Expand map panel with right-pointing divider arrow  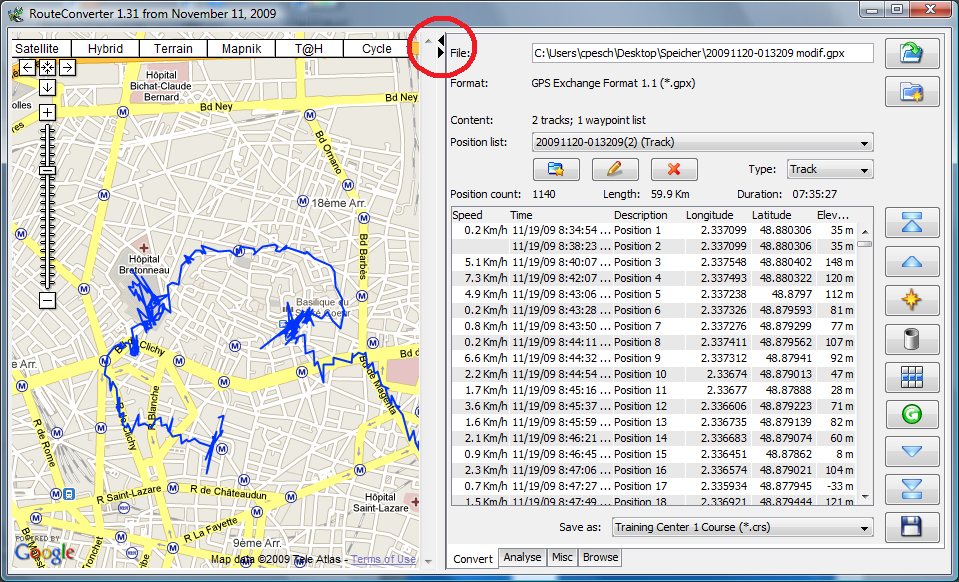click(441, 53)
